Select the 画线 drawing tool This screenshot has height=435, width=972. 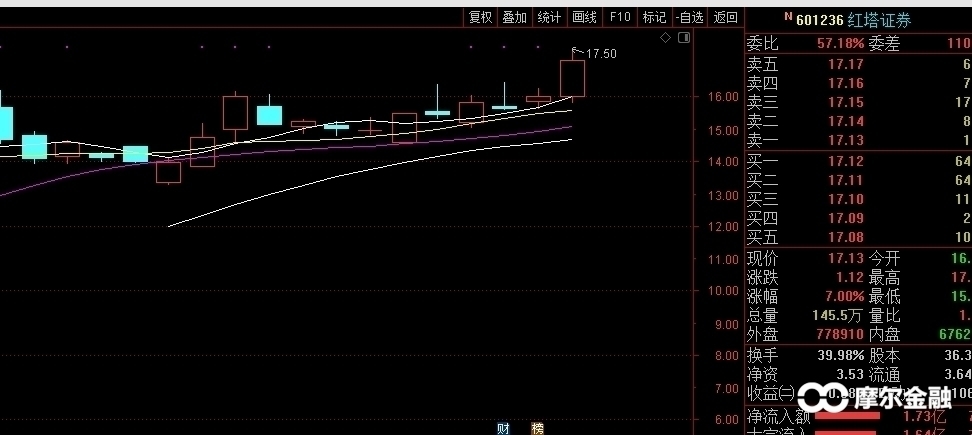(x=584, y=17)
